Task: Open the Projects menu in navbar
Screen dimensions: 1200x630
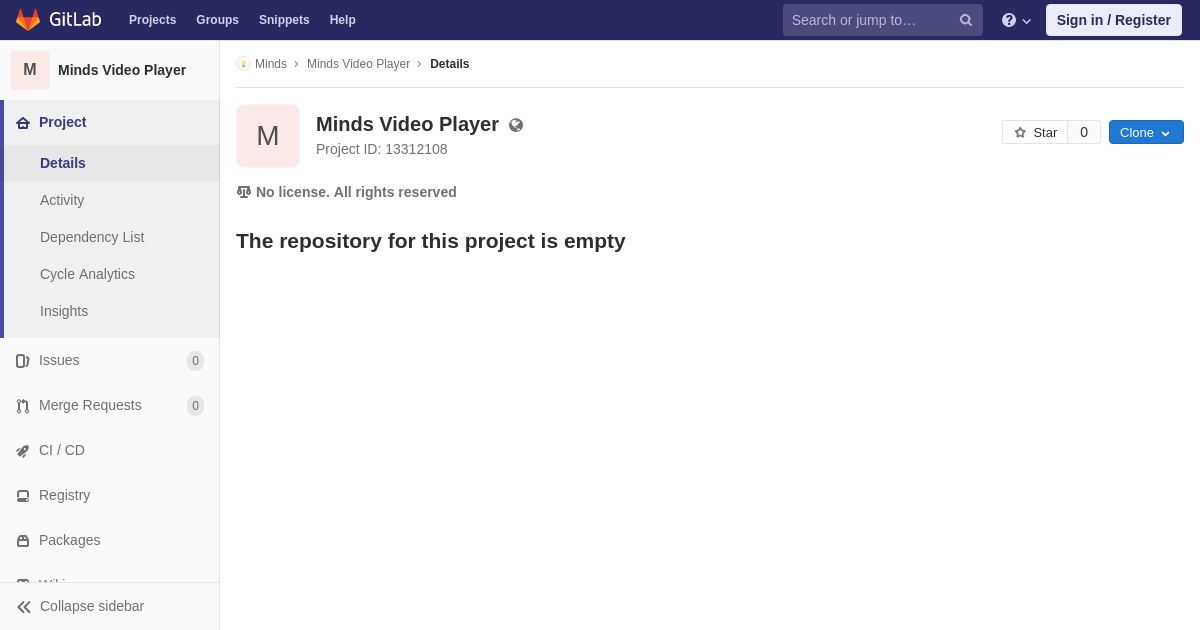Action: [152, 20]
